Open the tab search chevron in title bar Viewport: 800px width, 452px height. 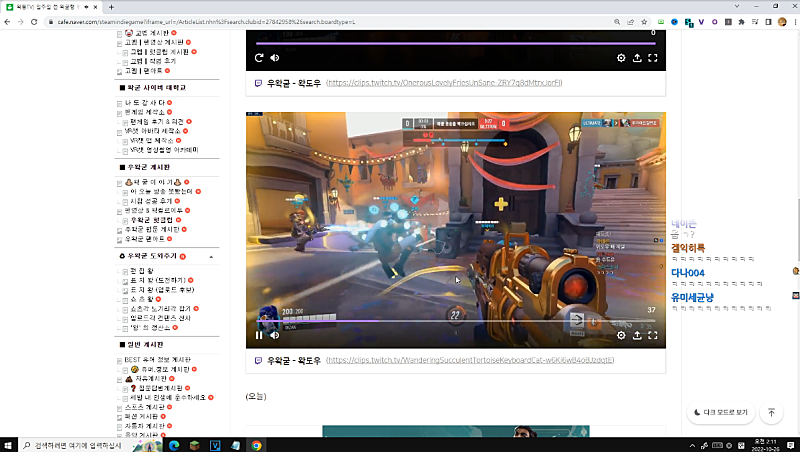point(737,6)
